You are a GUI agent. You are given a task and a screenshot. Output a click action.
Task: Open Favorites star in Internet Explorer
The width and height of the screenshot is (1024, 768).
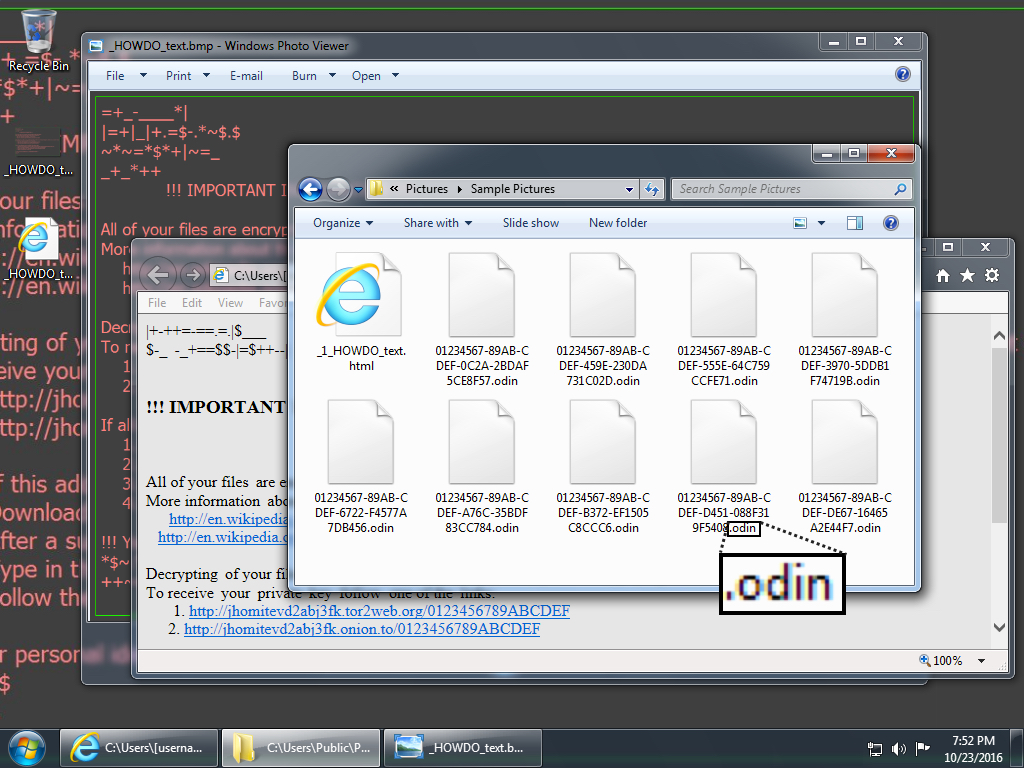(x=967, y=276)
